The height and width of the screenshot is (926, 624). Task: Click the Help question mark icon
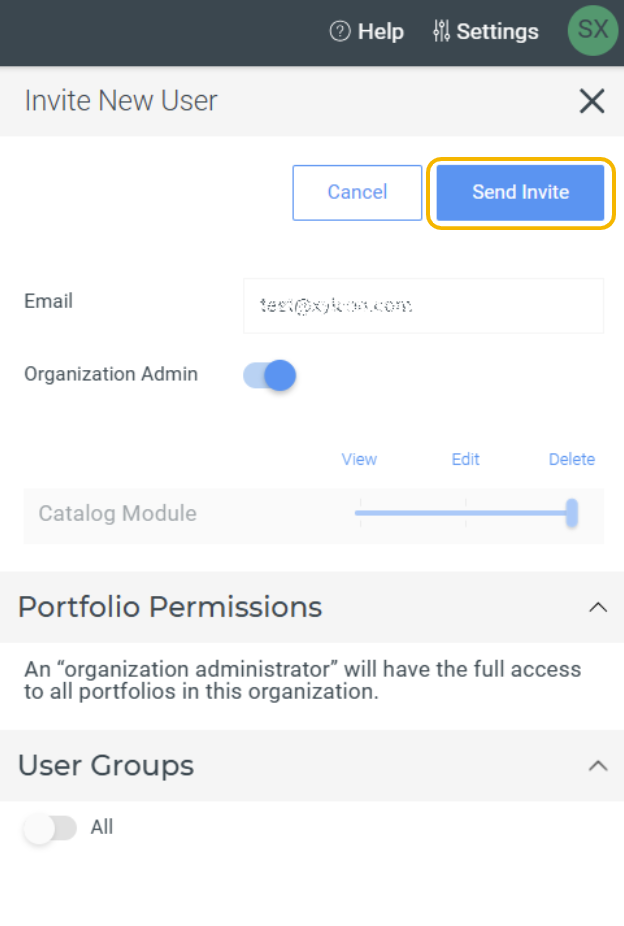[339, 31]
